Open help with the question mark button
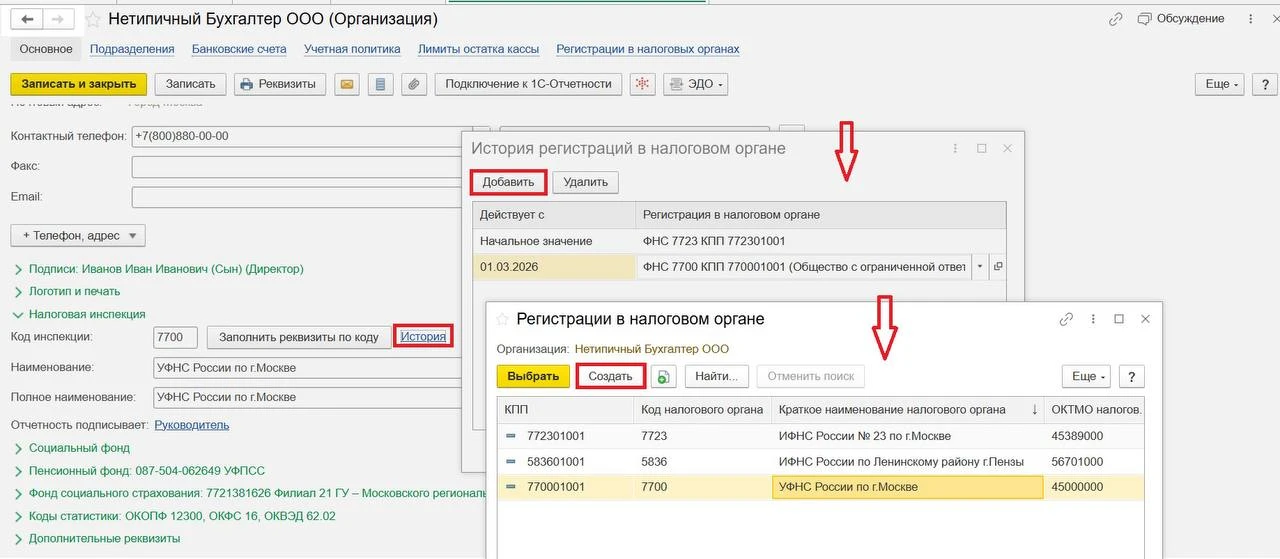The image size is (1280, 559). pyautogui.click(x=1131, y=376)
